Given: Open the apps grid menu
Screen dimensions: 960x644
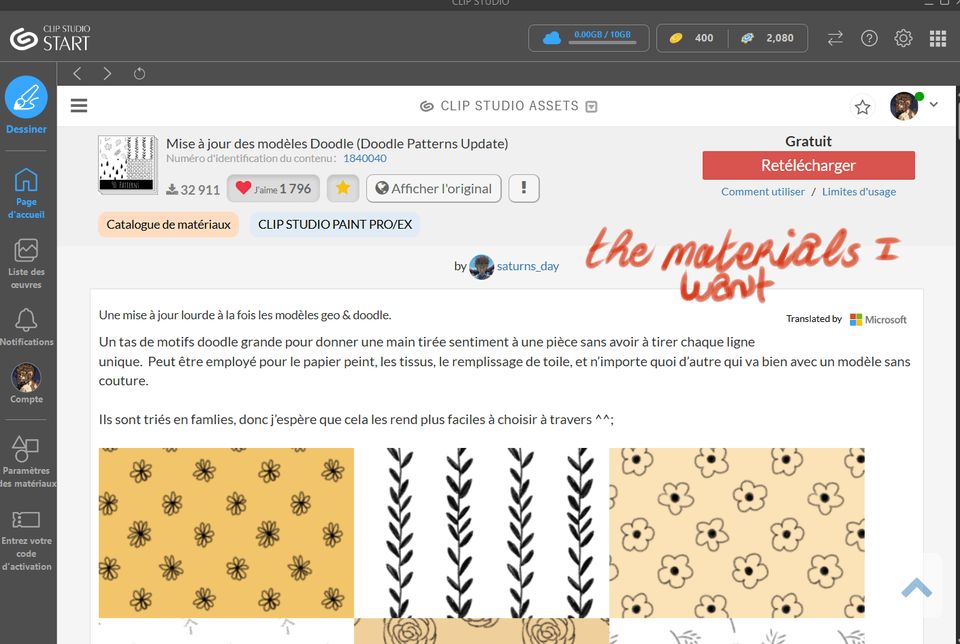Looking at the screenshot, I should (x=938, y=38).
